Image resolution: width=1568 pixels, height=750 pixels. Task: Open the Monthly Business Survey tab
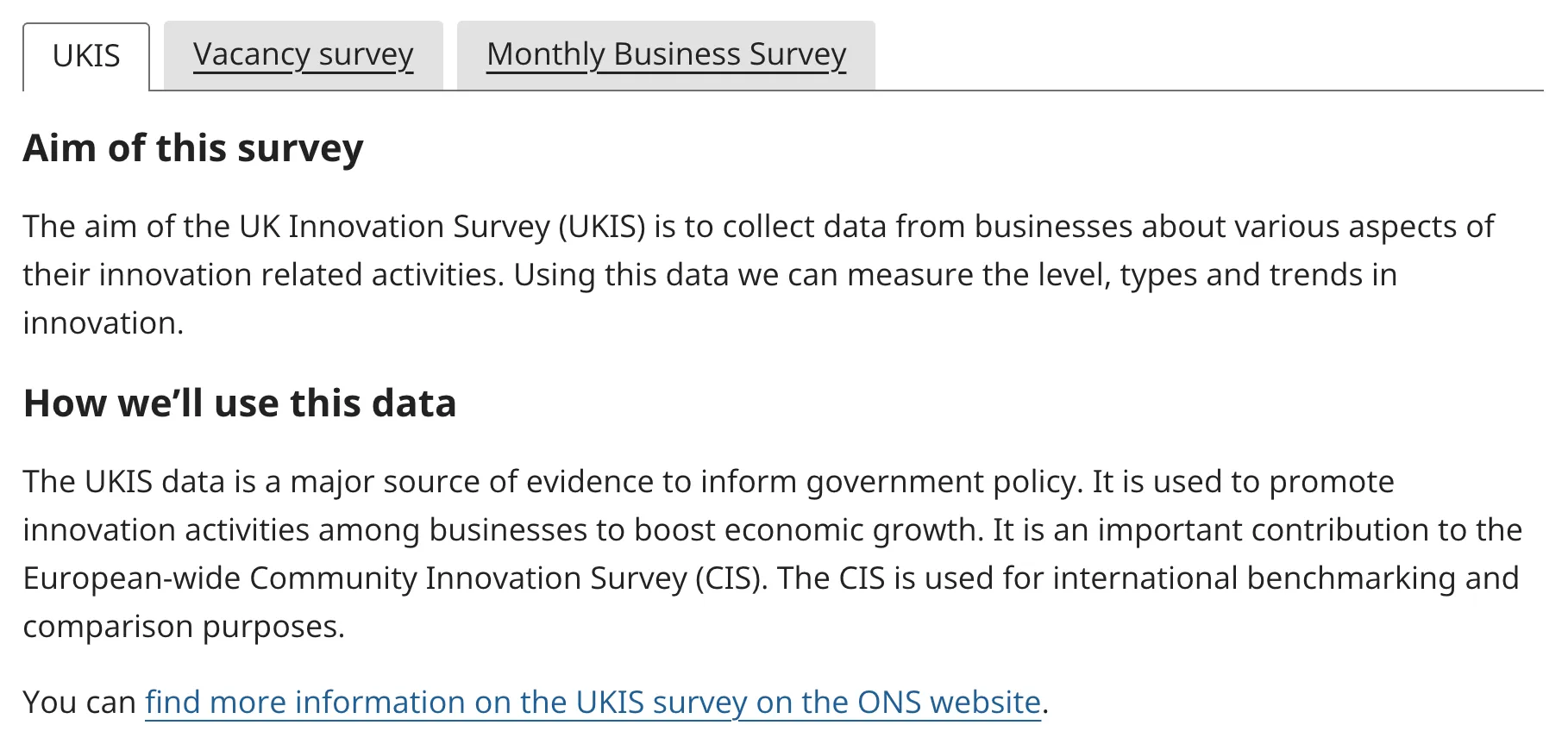pyautogui.click(x=666, y=55)
